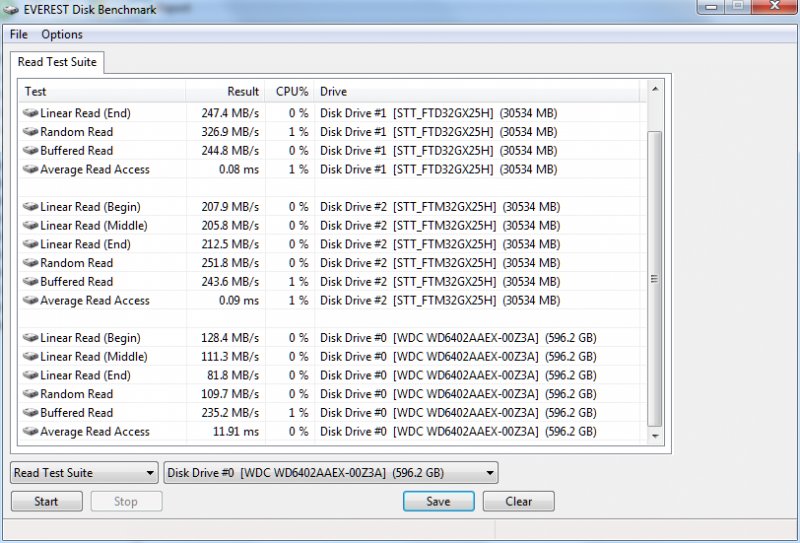Click disk icon beside 109.7 MB/s Random Read
Image resolution: width=800 pixels, height=543 pixels.
[x=31, y=393]
